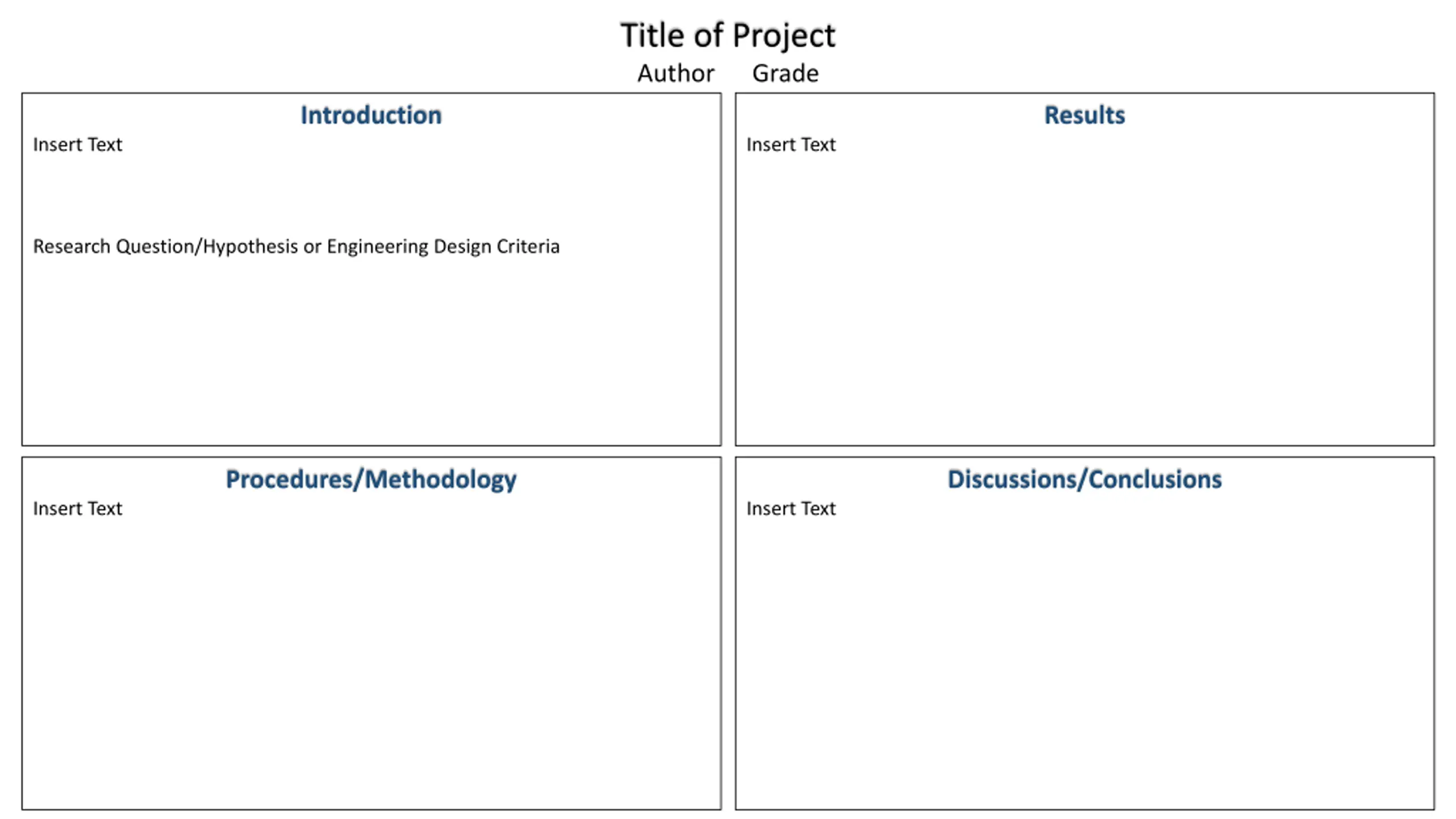Click the Grade placeholder text
1456x819 pixels.
785,73
